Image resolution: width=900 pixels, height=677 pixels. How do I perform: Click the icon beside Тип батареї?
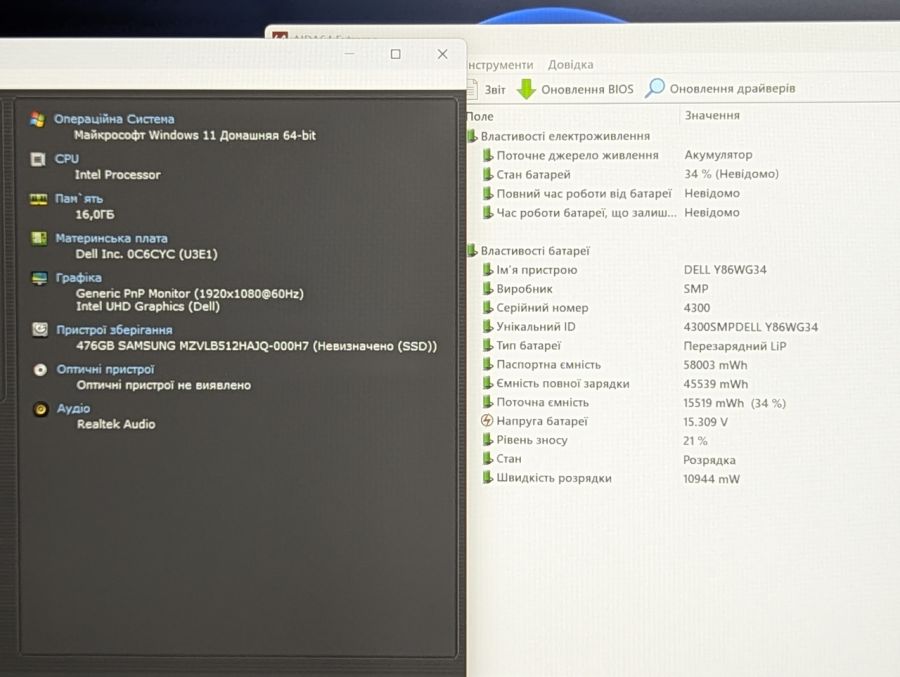point(488,345)
